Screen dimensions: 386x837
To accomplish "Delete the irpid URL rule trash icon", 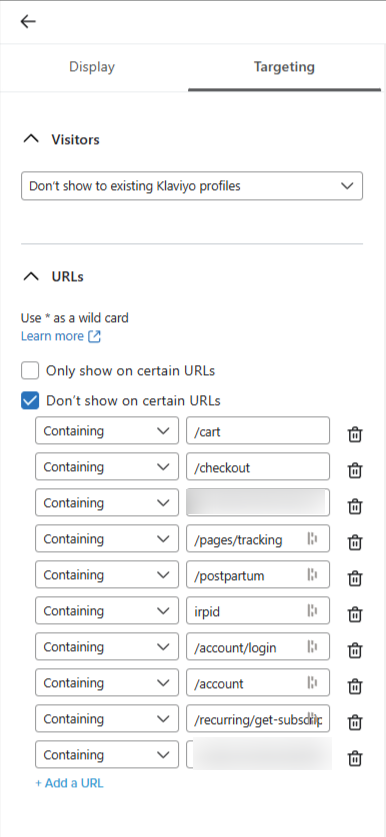I will [355, 614].
